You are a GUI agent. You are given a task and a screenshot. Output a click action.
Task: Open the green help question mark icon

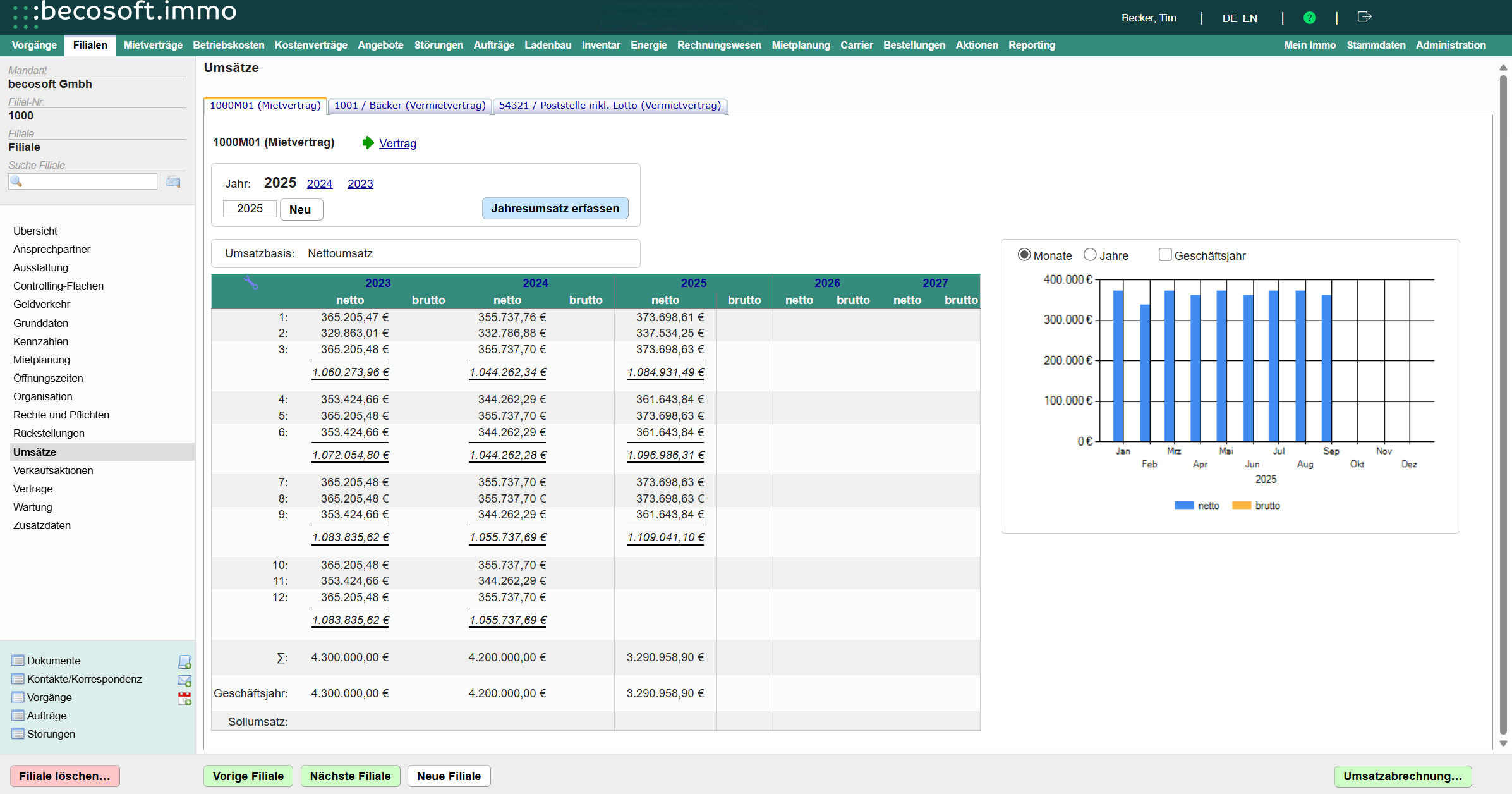[1310, 18]
